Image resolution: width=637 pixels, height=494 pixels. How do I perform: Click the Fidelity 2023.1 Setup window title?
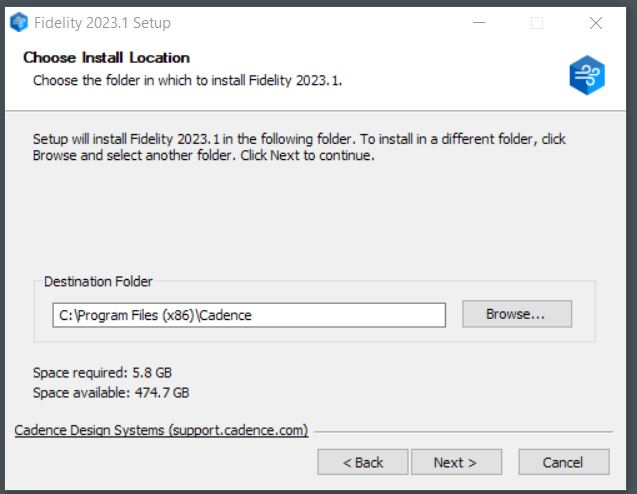coord(102,23)
